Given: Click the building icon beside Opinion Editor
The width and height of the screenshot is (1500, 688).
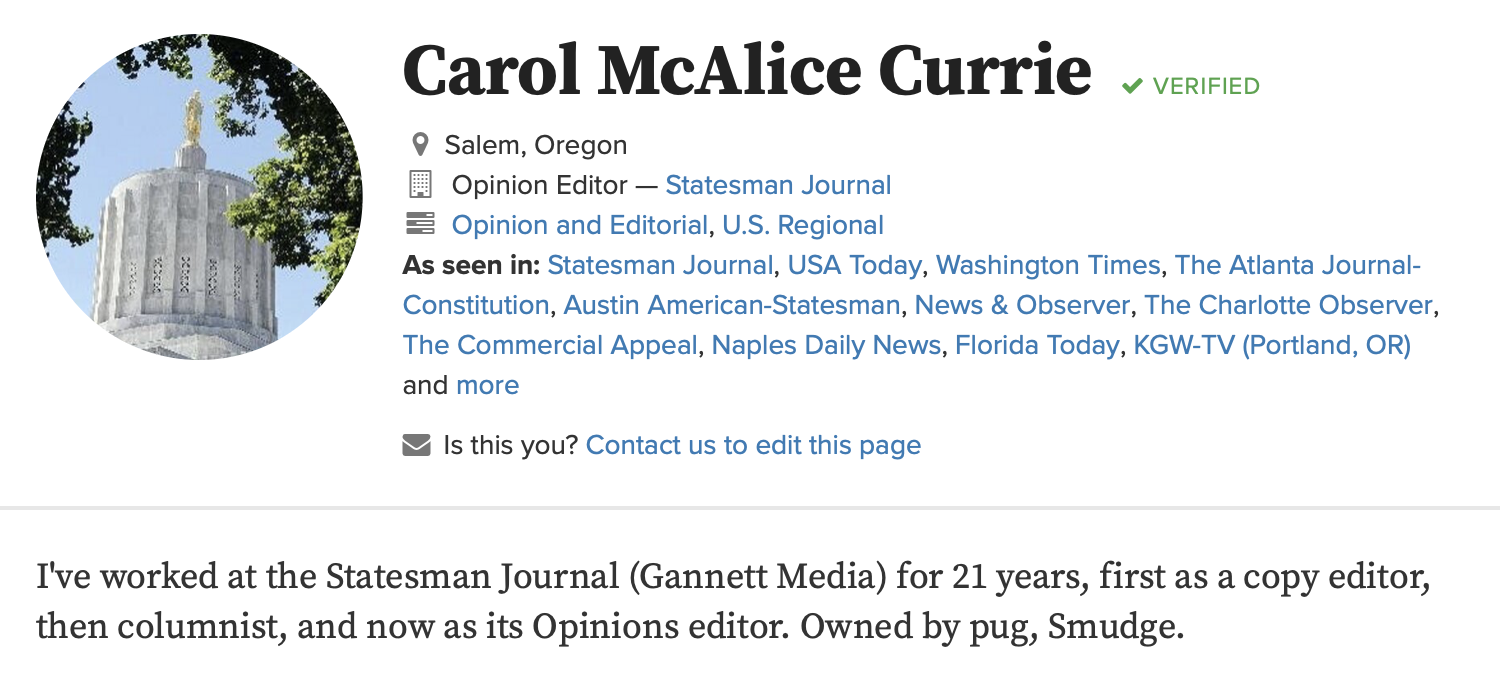Looking at the screenshot, I should [420, 185].
